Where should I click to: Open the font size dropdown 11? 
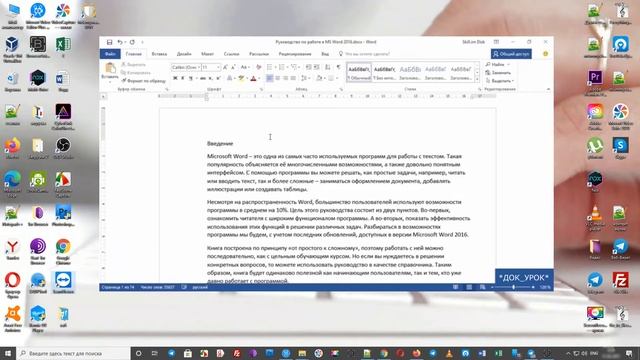(219, 67)
